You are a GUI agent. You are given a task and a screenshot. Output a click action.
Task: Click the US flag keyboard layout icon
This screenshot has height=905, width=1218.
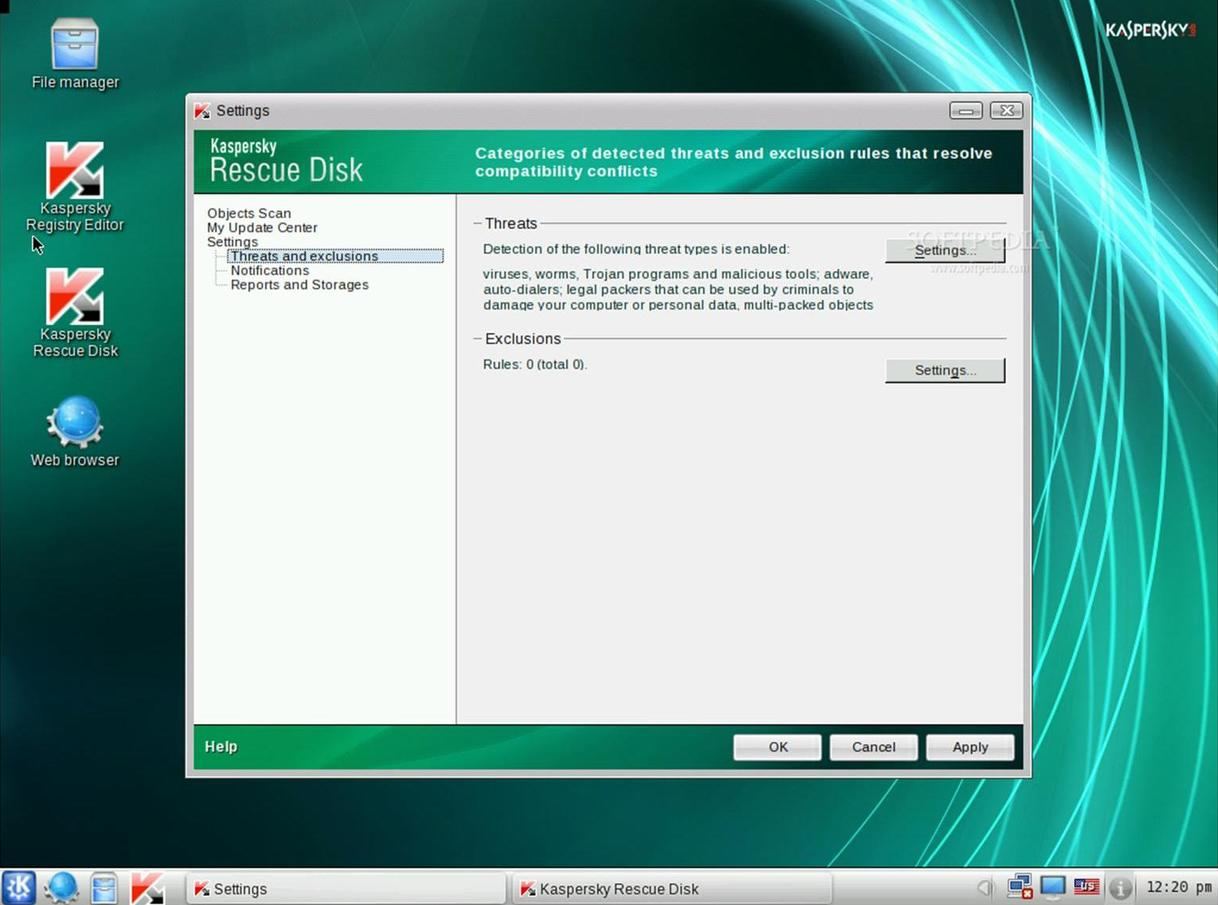click(1086, 887)
